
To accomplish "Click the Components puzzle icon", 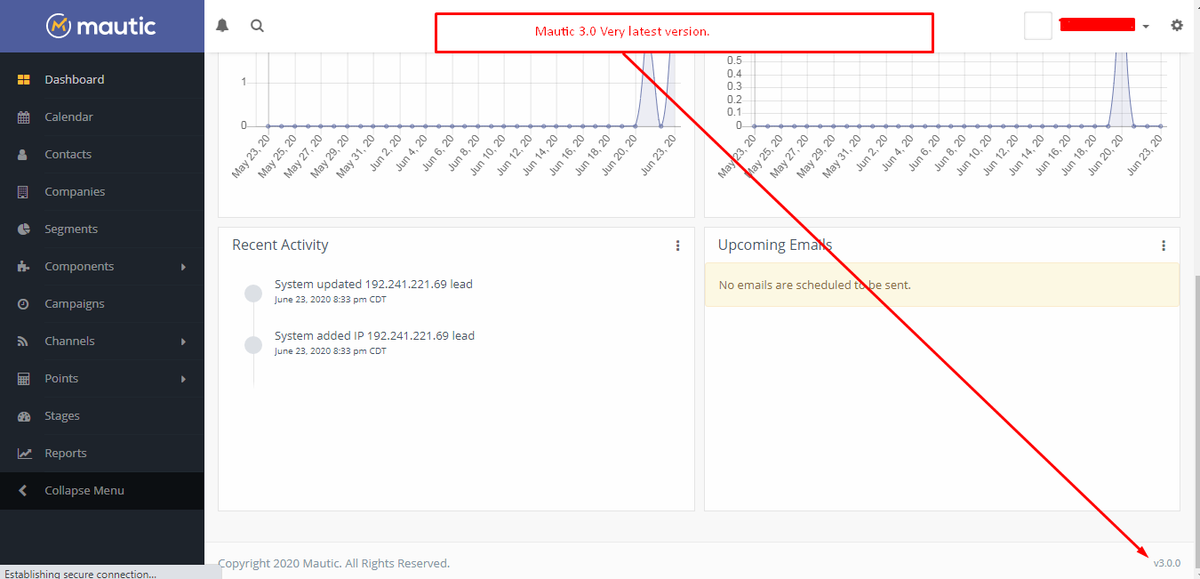I will [x=24, y=267].
